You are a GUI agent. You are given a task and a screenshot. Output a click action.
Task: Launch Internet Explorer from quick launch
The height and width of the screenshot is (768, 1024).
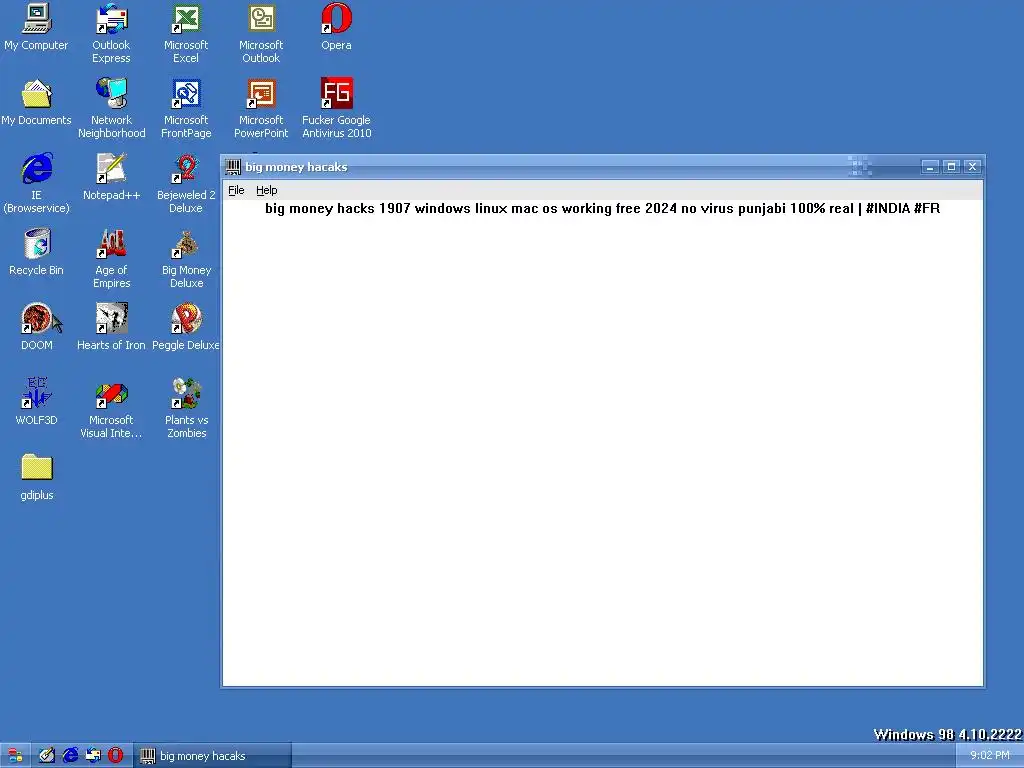click(x=70, y=756)
